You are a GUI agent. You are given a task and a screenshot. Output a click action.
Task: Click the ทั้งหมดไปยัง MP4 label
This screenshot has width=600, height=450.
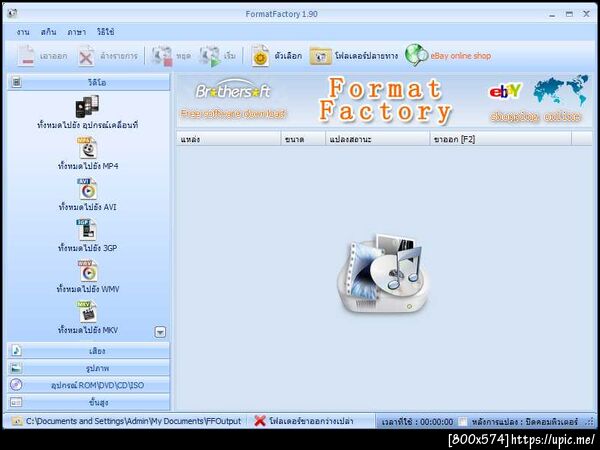[88, 166]
